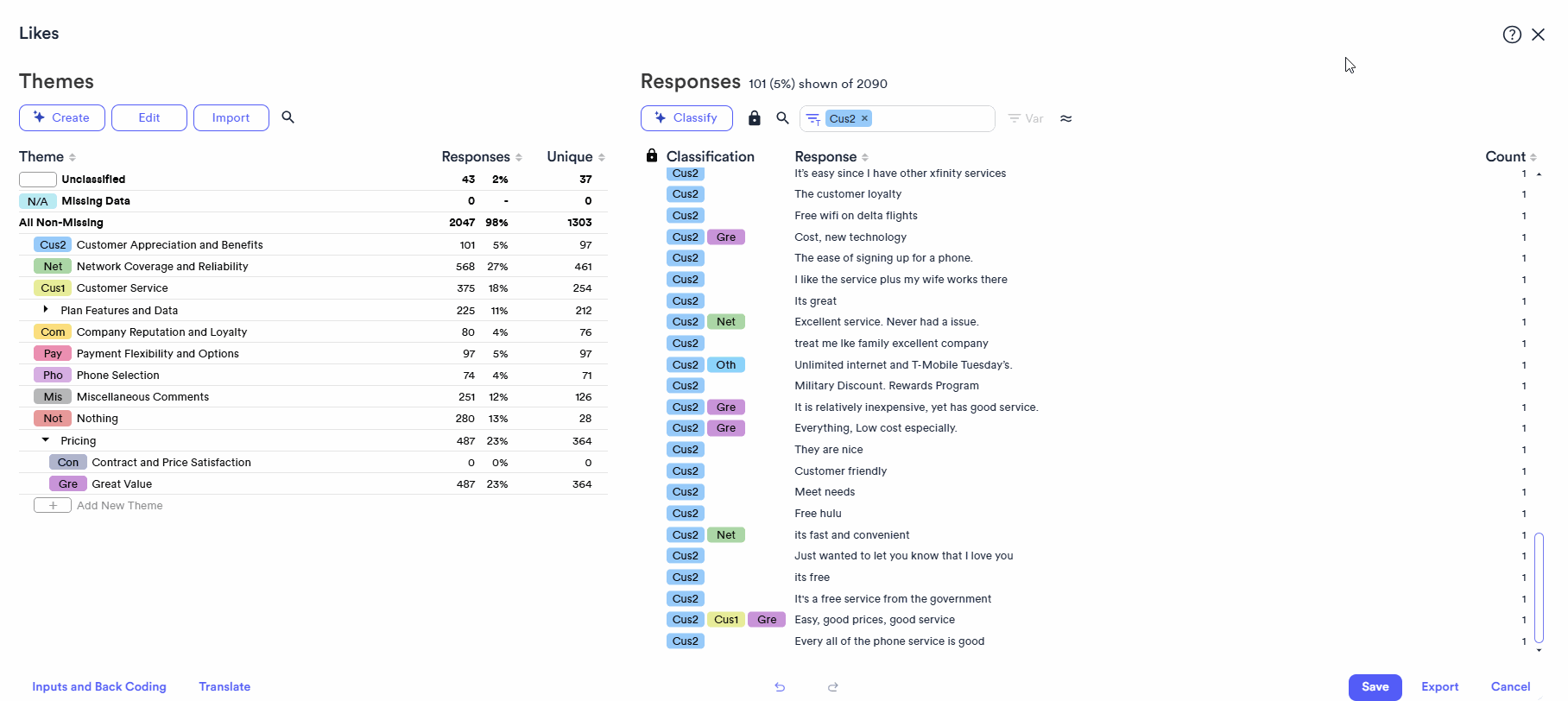Image resolution: width=1568 pixels, height=701 pixels.
Task: Click the lock icon beside Classify
Action: click(755, 118)
